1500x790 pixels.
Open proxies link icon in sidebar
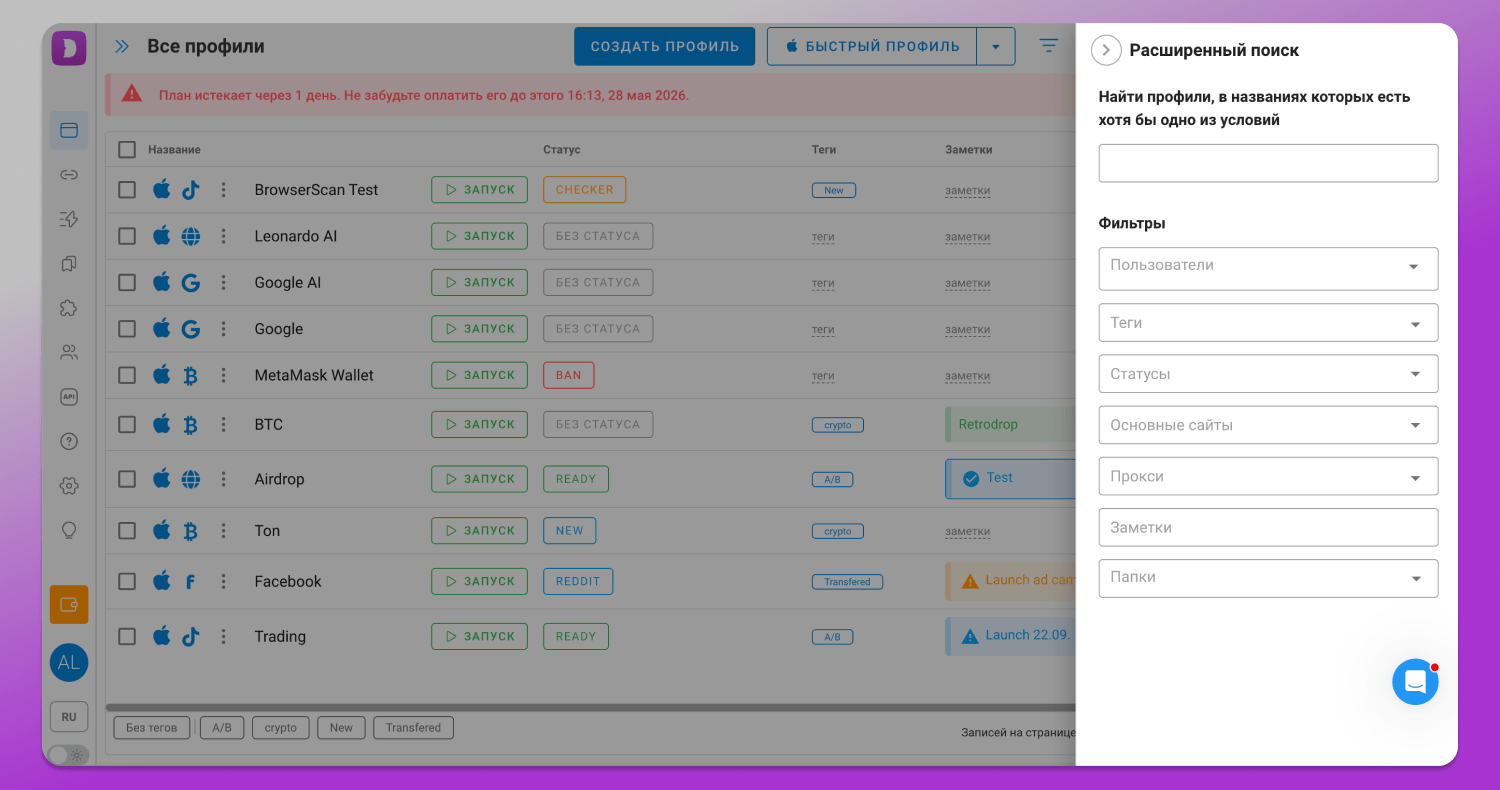point(69,175)
